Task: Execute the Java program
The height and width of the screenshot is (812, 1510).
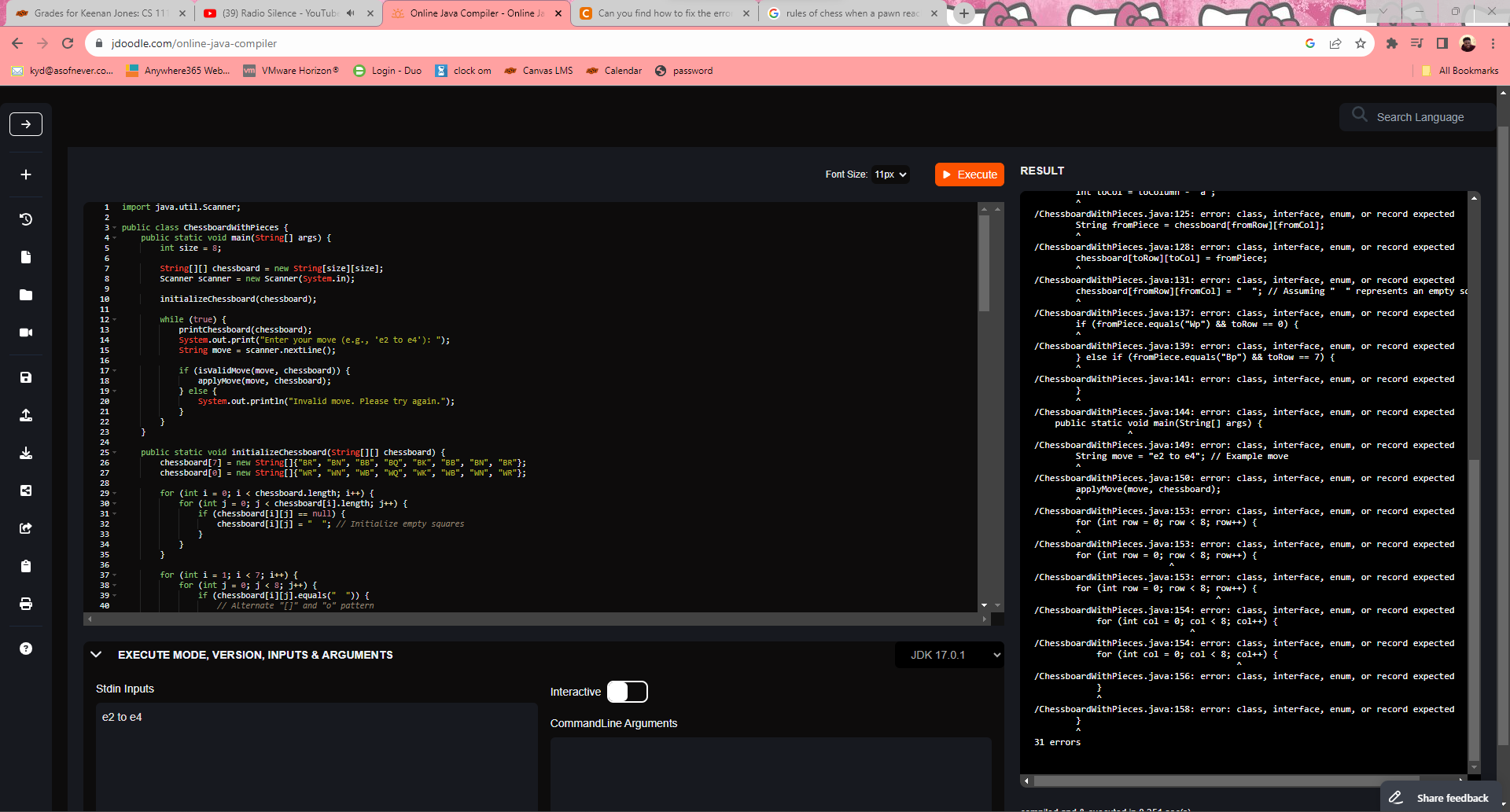Action: coord(969,175)
